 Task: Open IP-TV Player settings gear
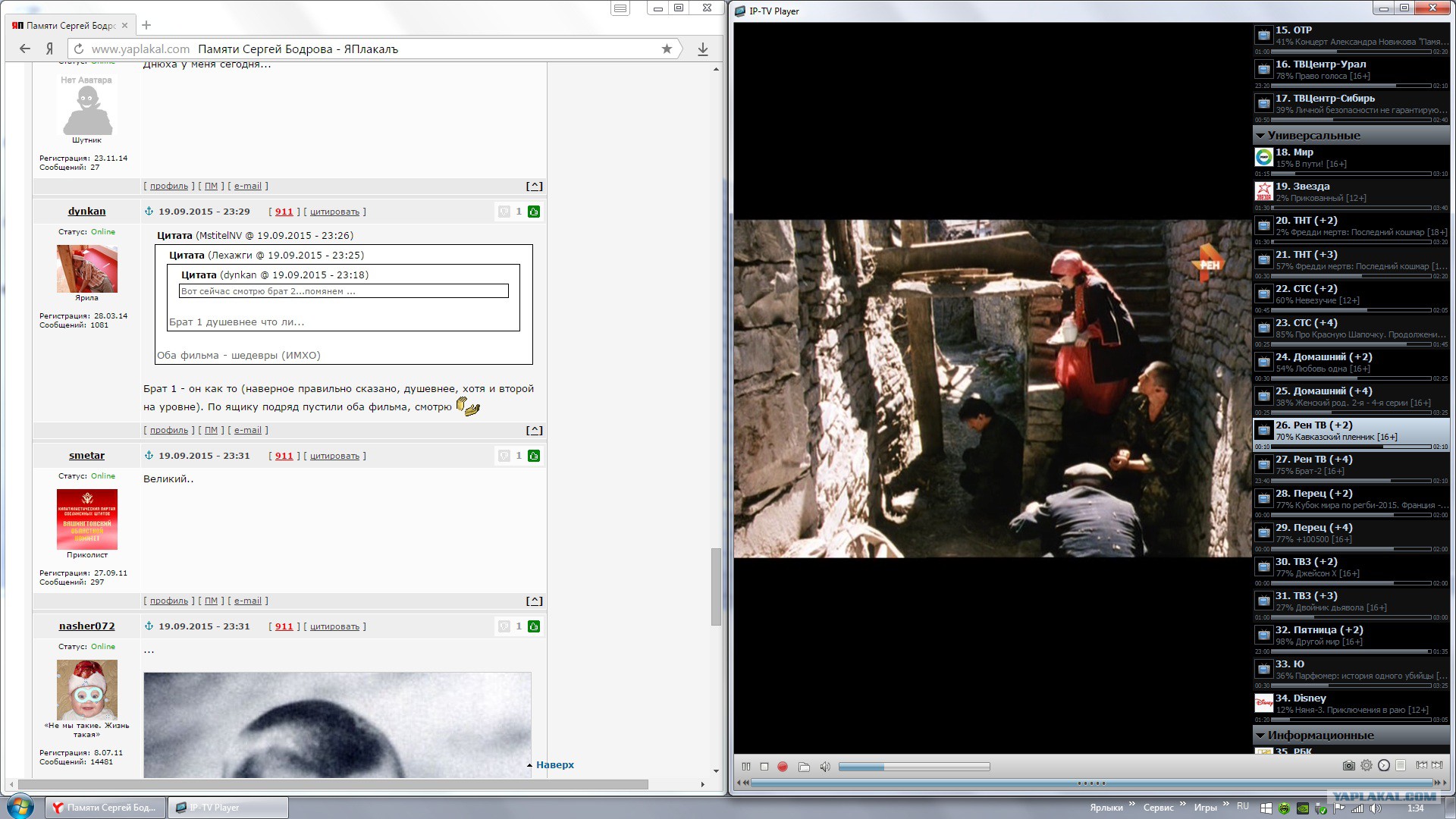point(1367,766)
